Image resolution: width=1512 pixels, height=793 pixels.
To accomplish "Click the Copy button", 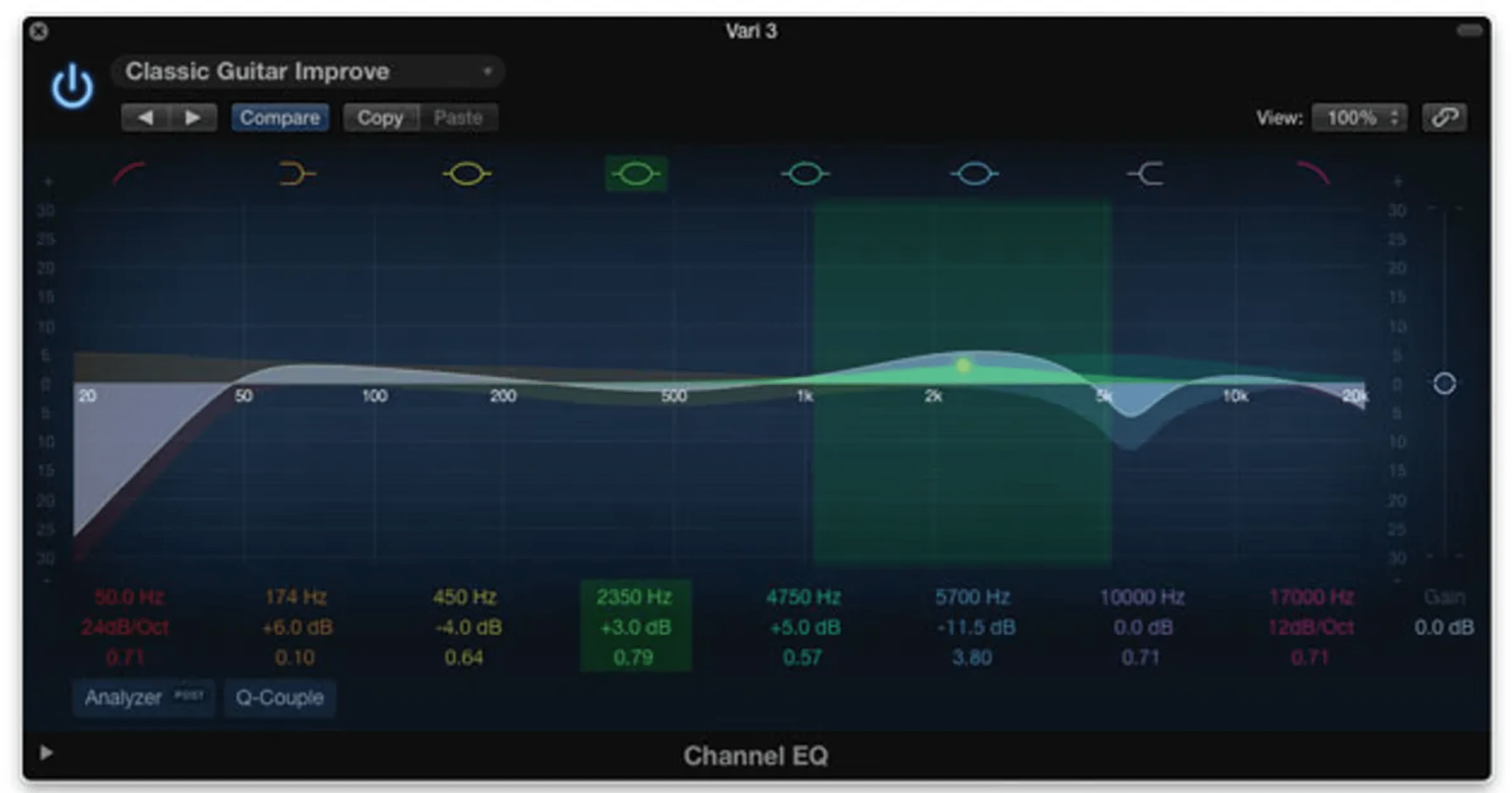I will point(381,118).
